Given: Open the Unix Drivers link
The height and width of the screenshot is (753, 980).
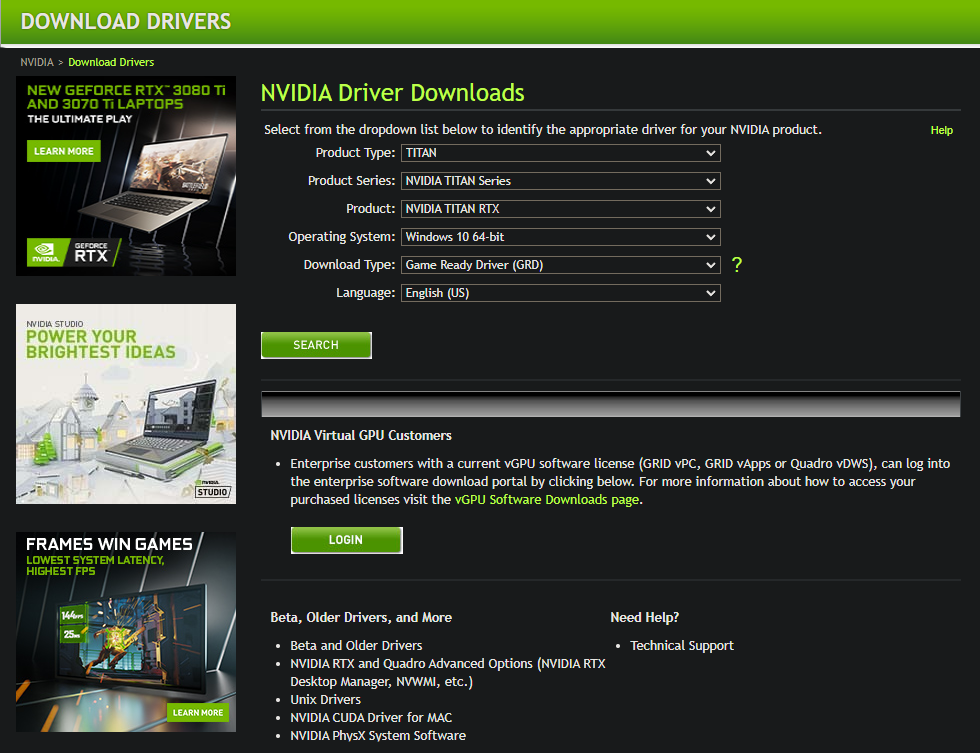Looking at the screenshot, I should pos(326,699).
